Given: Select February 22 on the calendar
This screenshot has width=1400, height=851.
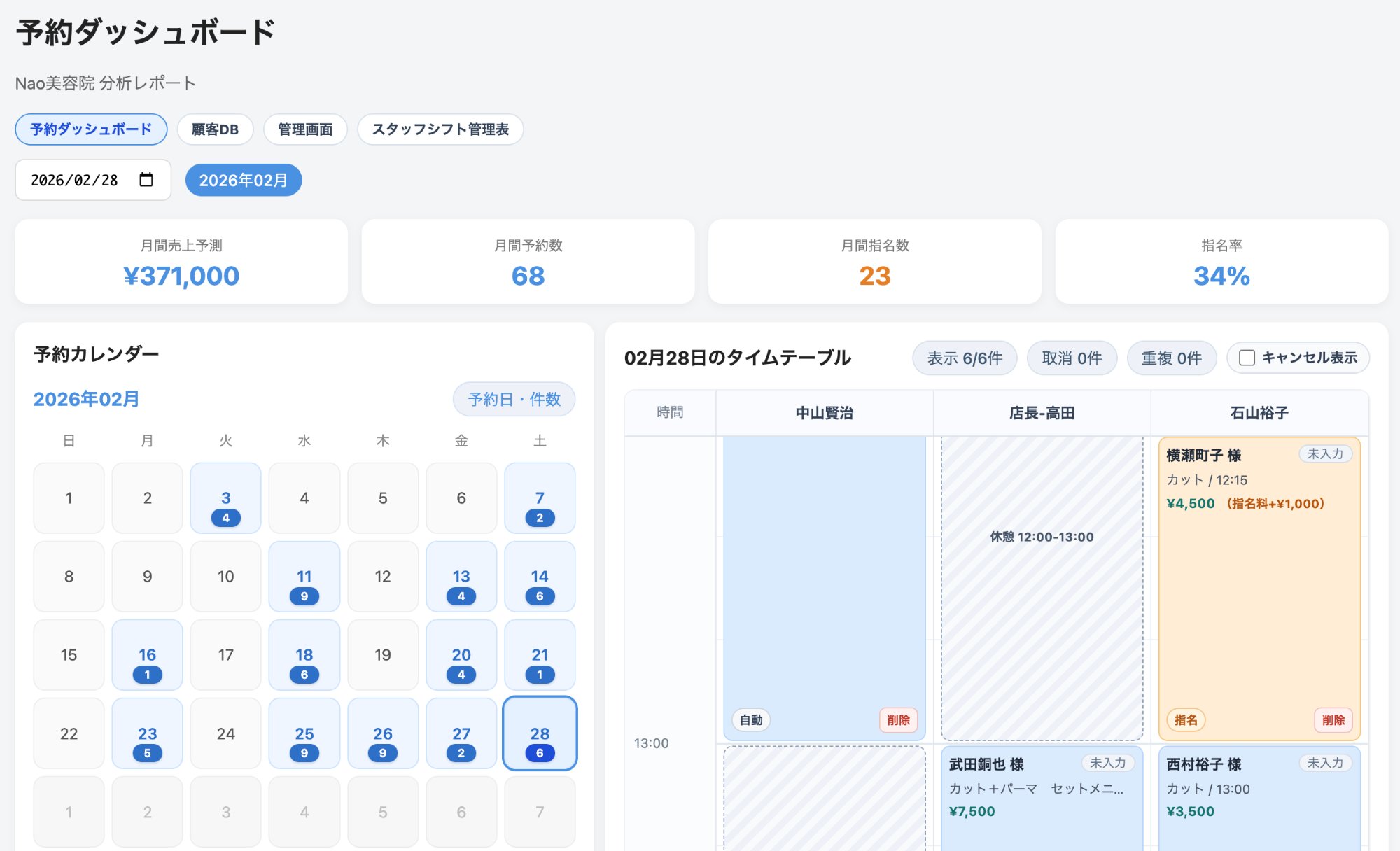Looking at the screenshot, I should pyautogui.click(x=69, y=733).
